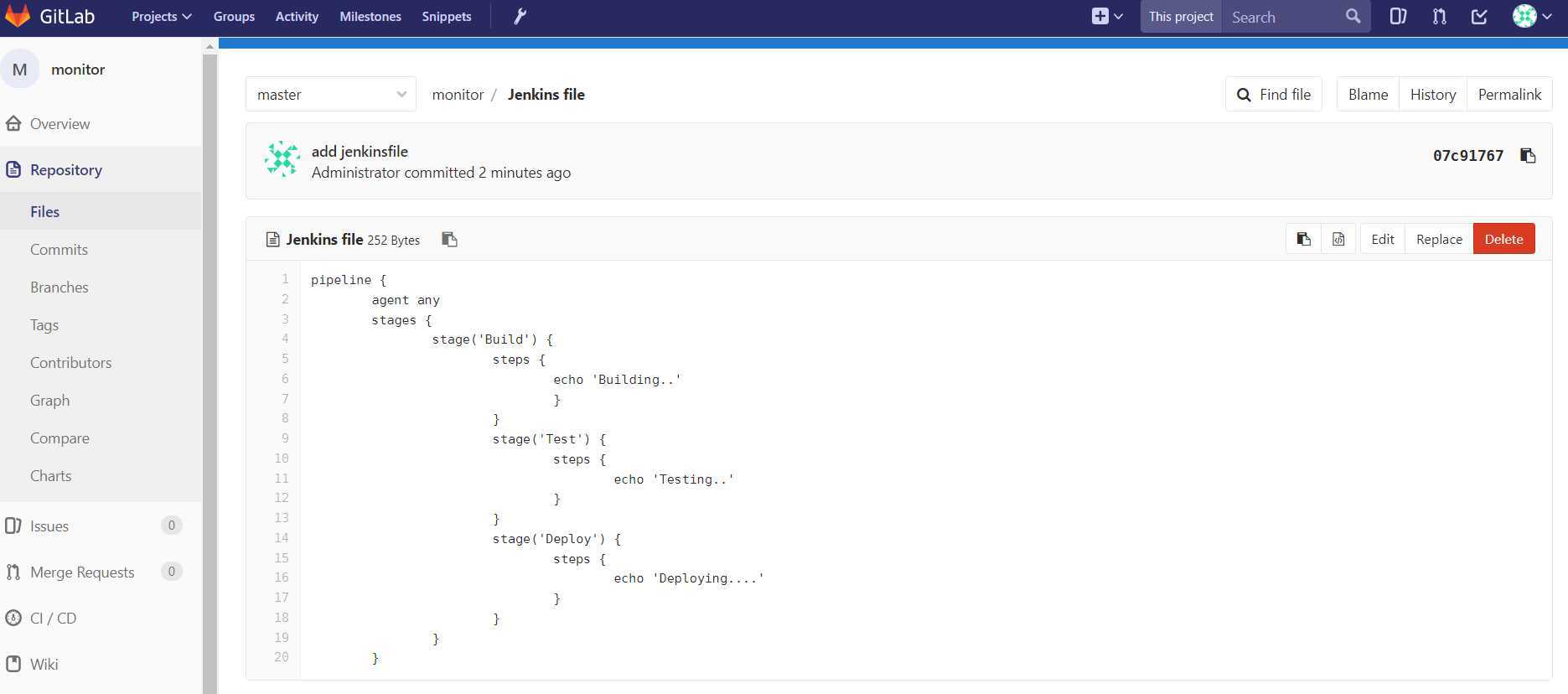1568x694 pixels.
Task: Open Branches in the repository sidebar
Action: (59, 287)
